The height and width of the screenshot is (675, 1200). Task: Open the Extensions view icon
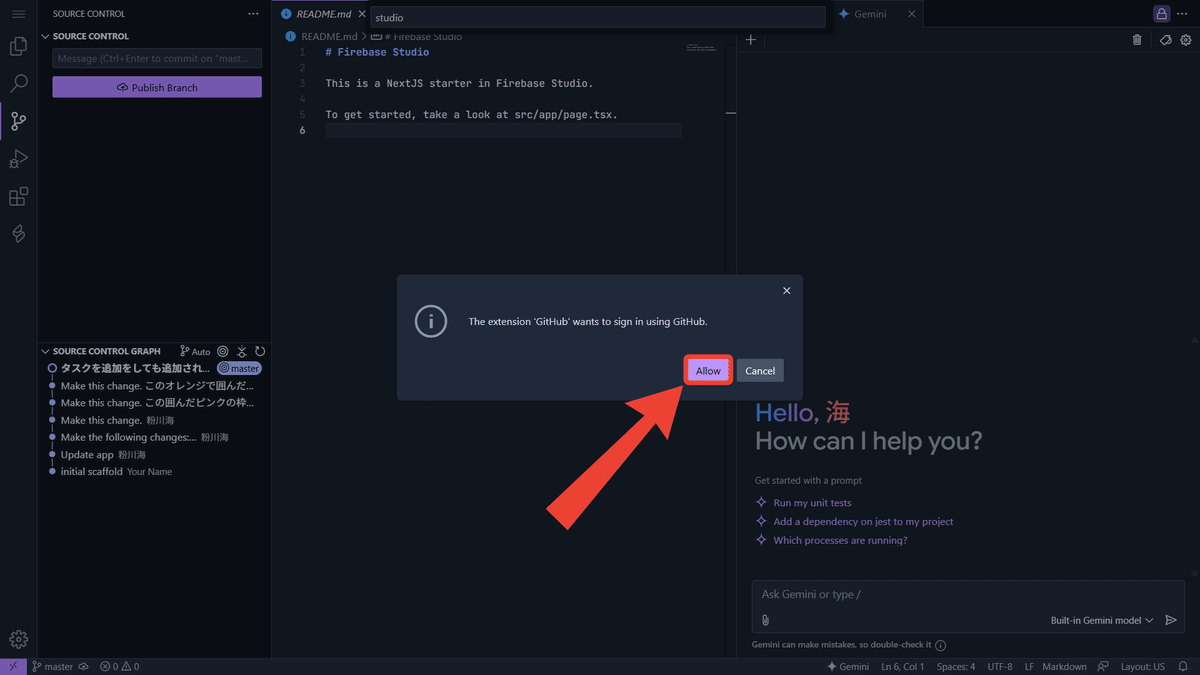pyautogui.click(x=18, y=197)
